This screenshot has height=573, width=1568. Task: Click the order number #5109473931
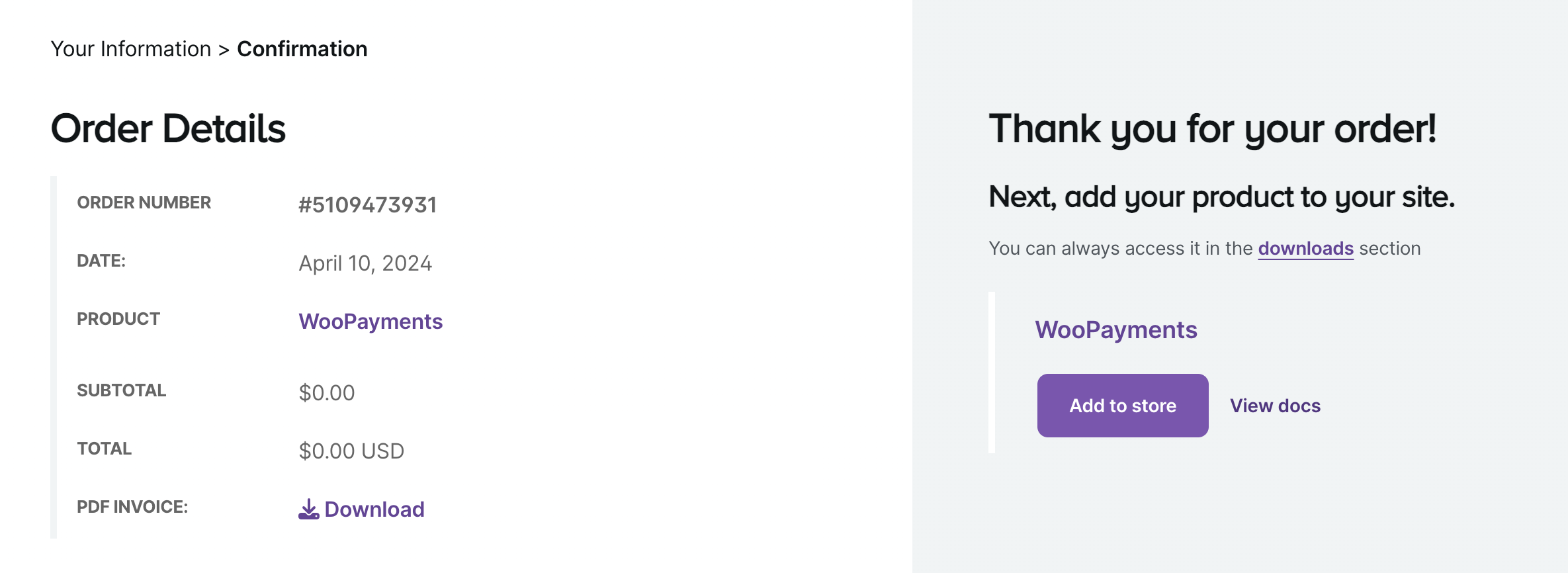(x=367, y=205)
